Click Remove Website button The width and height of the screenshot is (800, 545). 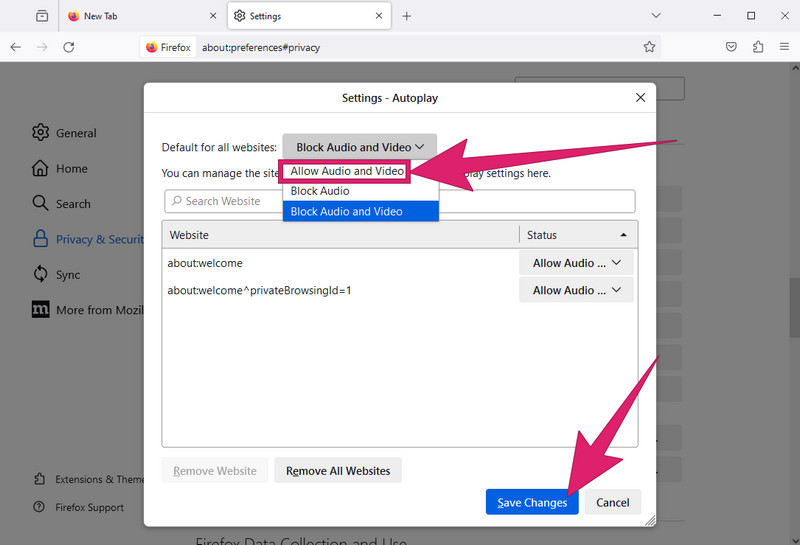215,470
